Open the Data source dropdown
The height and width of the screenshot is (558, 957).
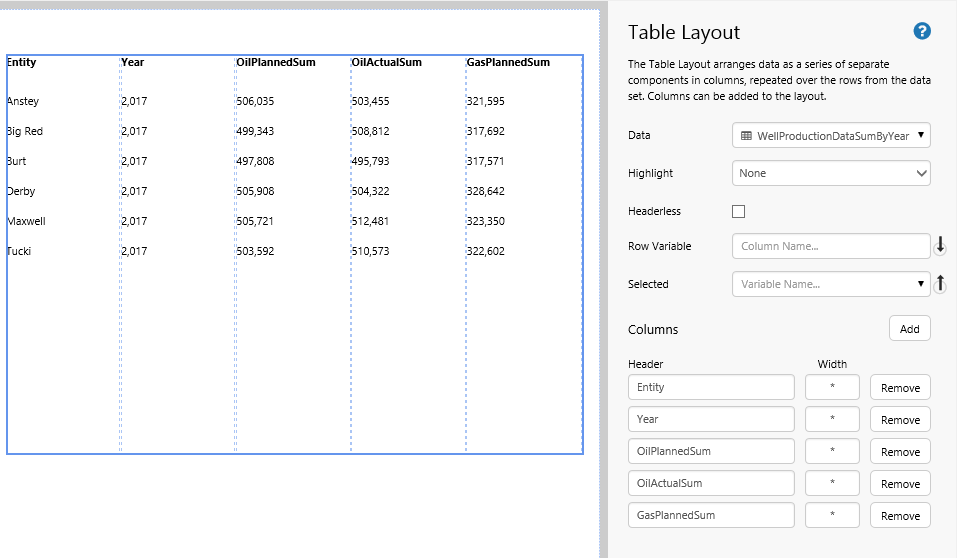831,136
